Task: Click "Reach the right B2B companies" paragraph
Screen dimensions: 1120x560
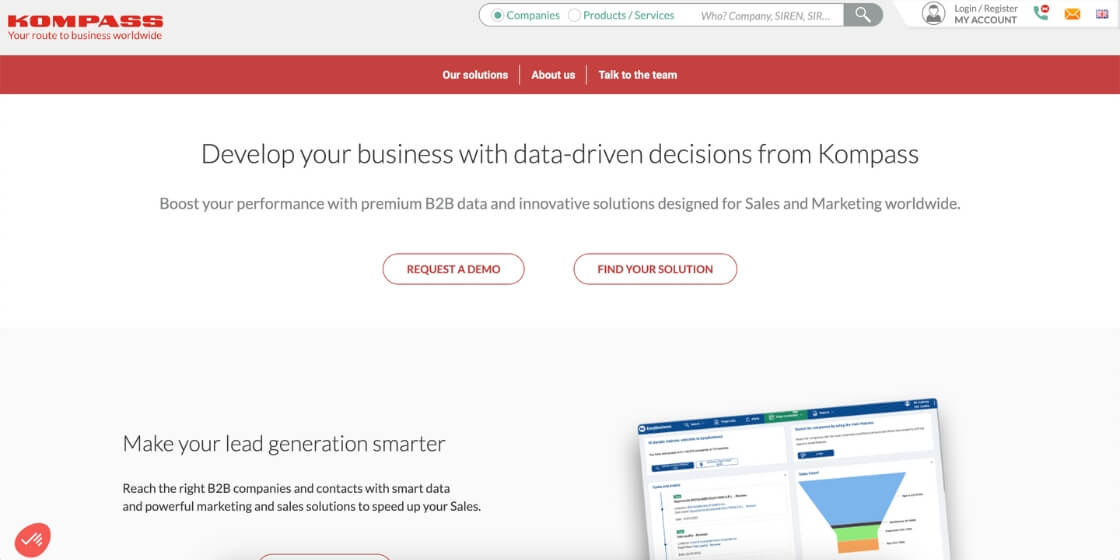Action: 302,498
